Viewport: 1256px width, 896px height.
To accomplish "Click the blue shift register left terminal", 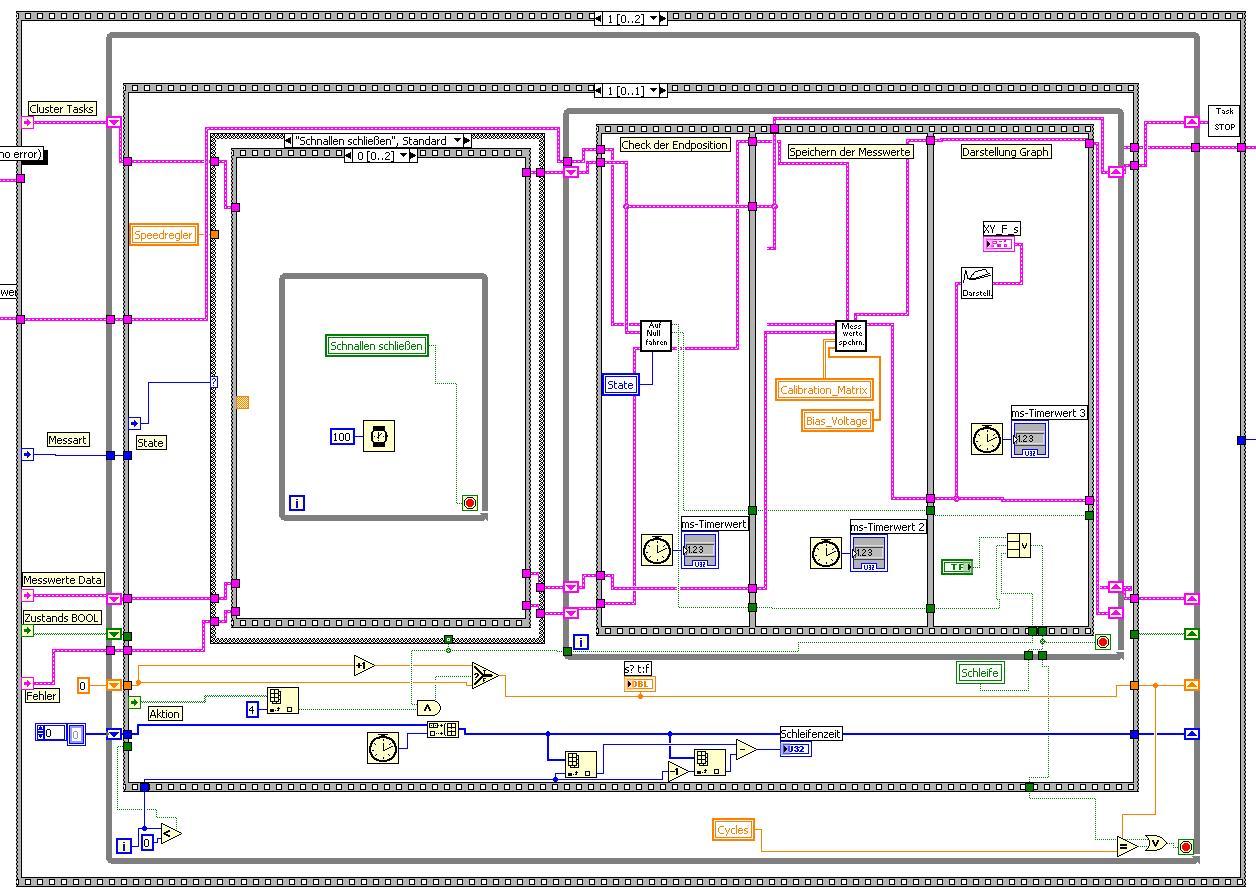I will (114, 734).
